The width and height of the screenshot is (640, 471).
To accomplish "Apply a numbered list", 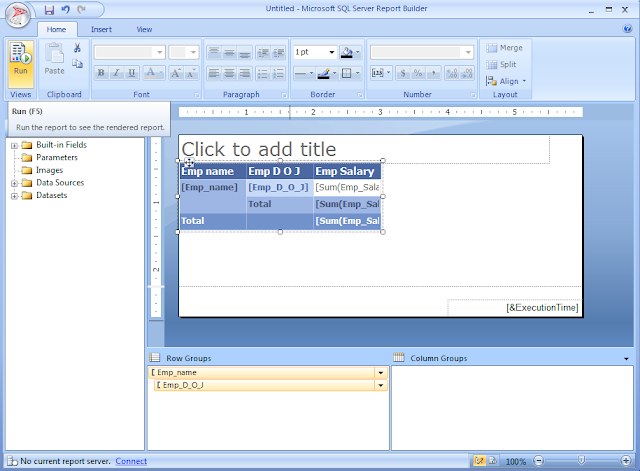I will (279, 73).
